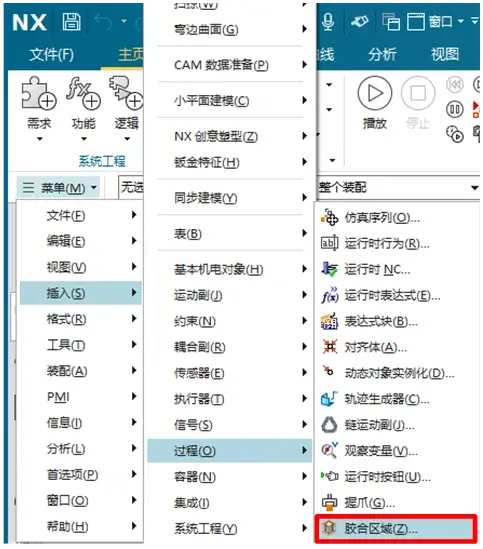Click the Undo arrow icon

(x=104, y=22)
